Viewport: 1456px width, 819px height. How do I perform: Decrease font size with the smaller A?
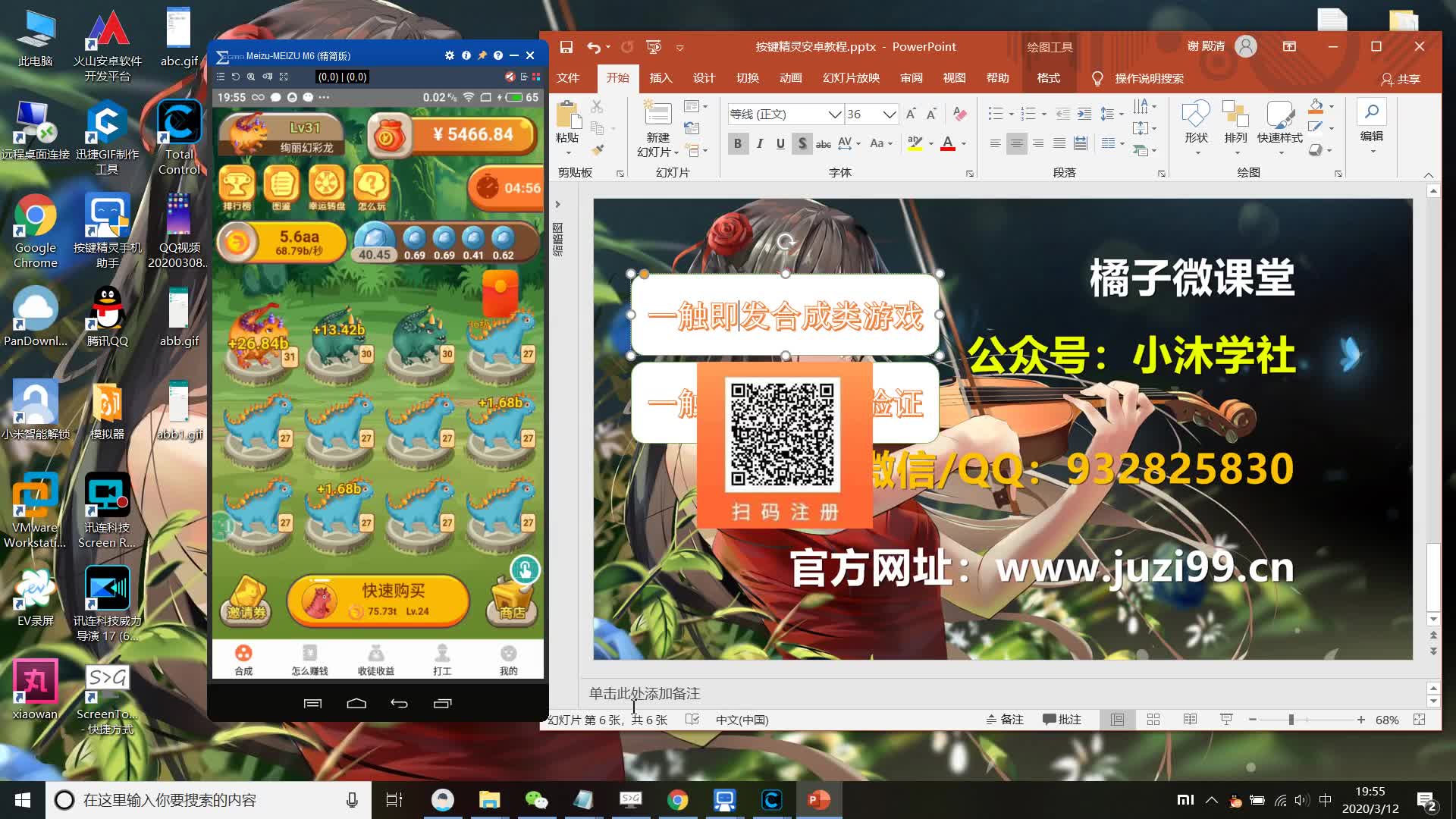click(931, 114)
